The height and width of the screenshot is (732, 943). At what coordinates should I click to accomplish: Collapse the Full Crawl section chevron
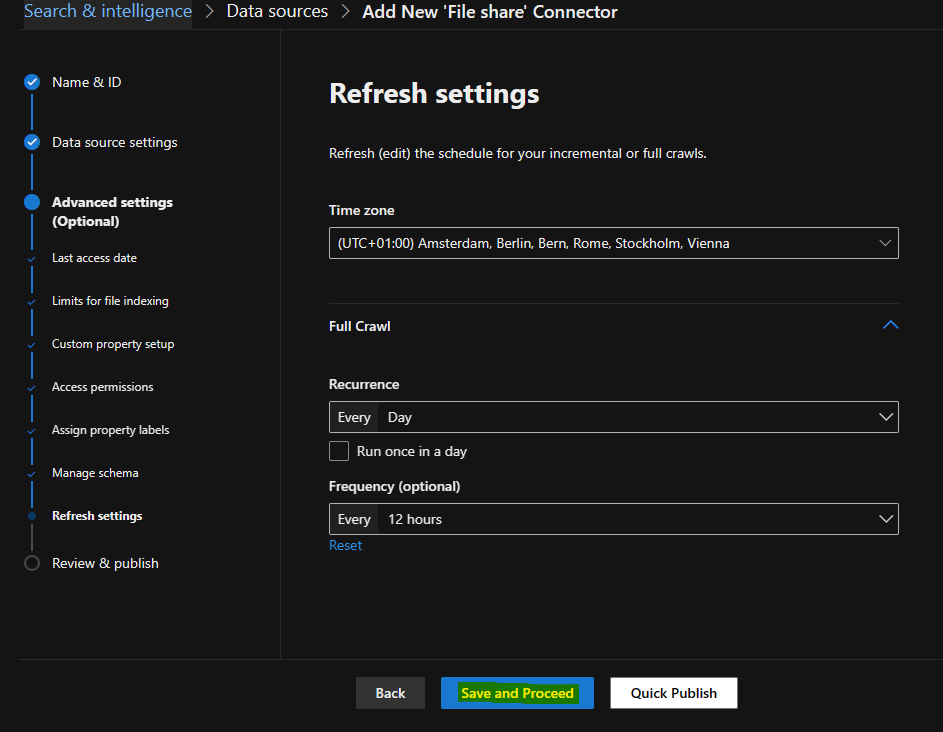point(890,325)
